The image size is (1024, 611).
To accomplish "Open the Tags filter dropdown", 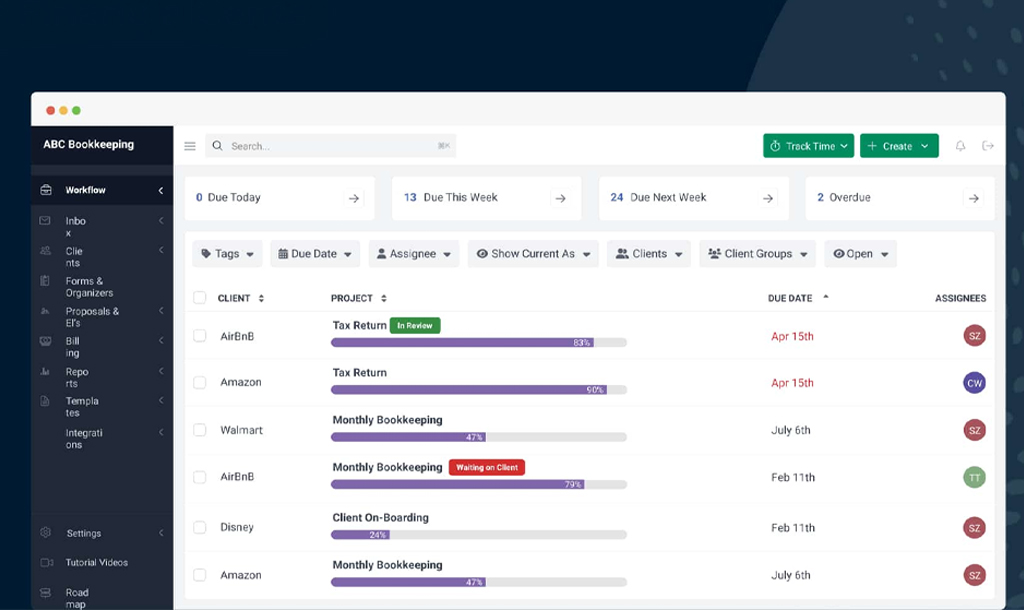I will [227, 254].
